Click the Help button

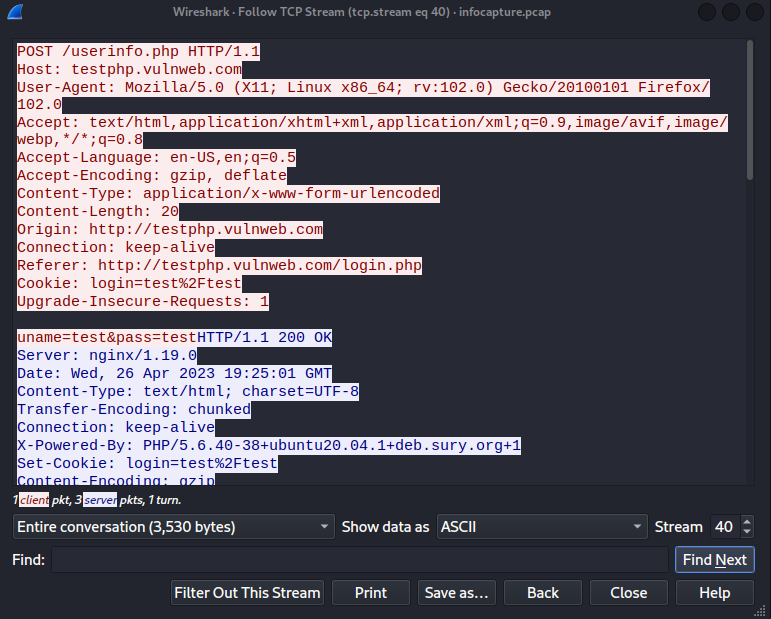pyautogui.click(x=714, y=592)
